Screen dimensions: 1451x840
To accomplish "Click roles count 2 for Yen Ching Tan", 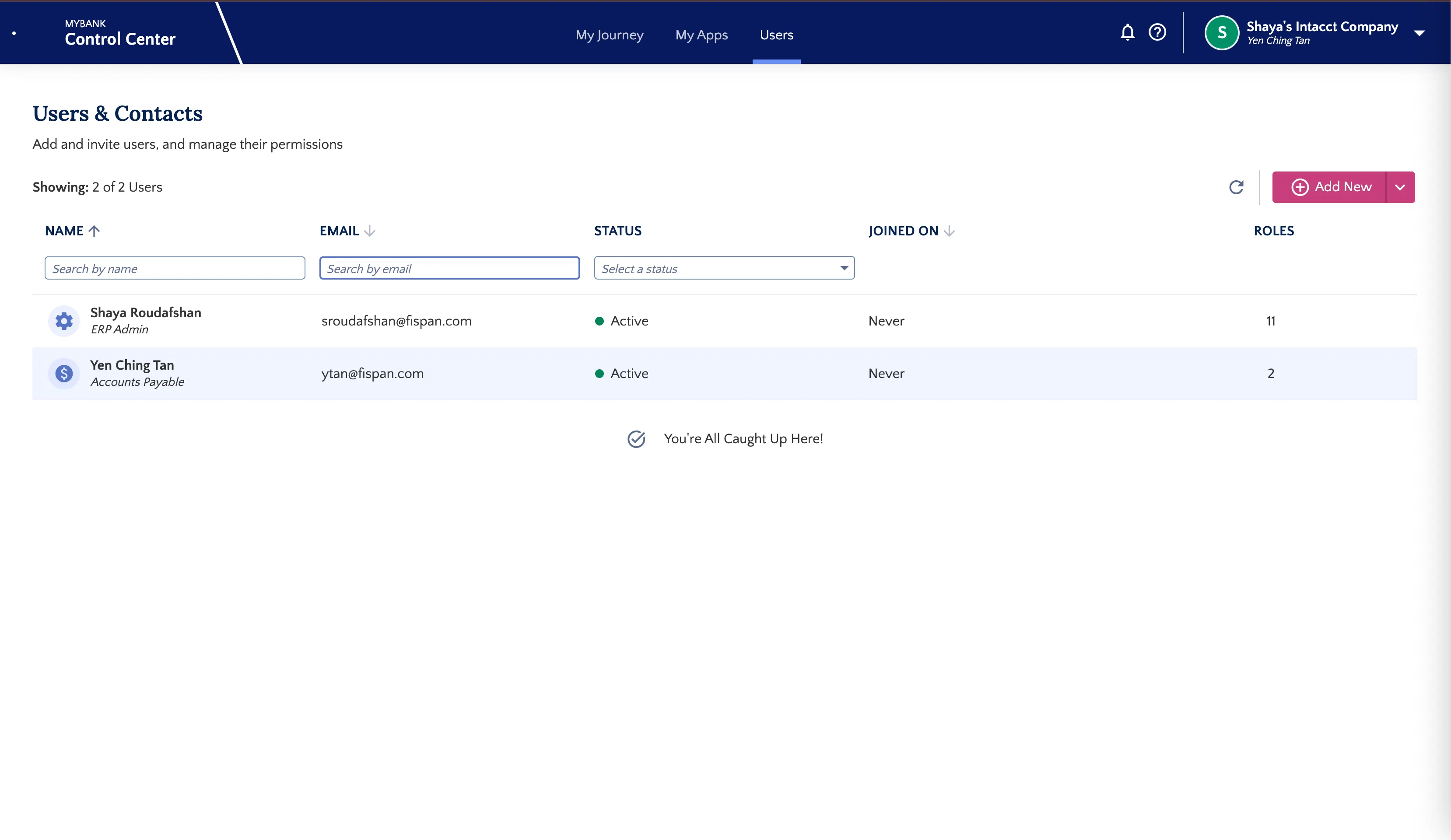I will coord(1271,374).
